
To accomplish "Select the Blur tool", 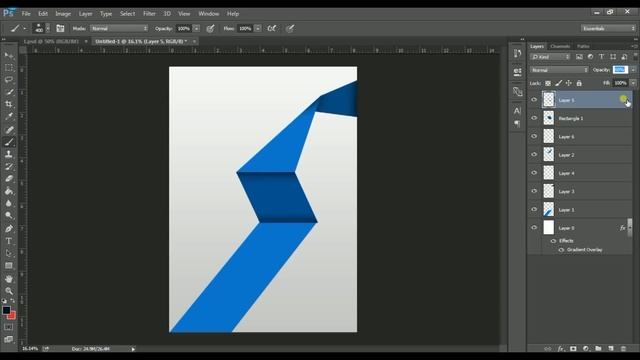I will (9, 203).
